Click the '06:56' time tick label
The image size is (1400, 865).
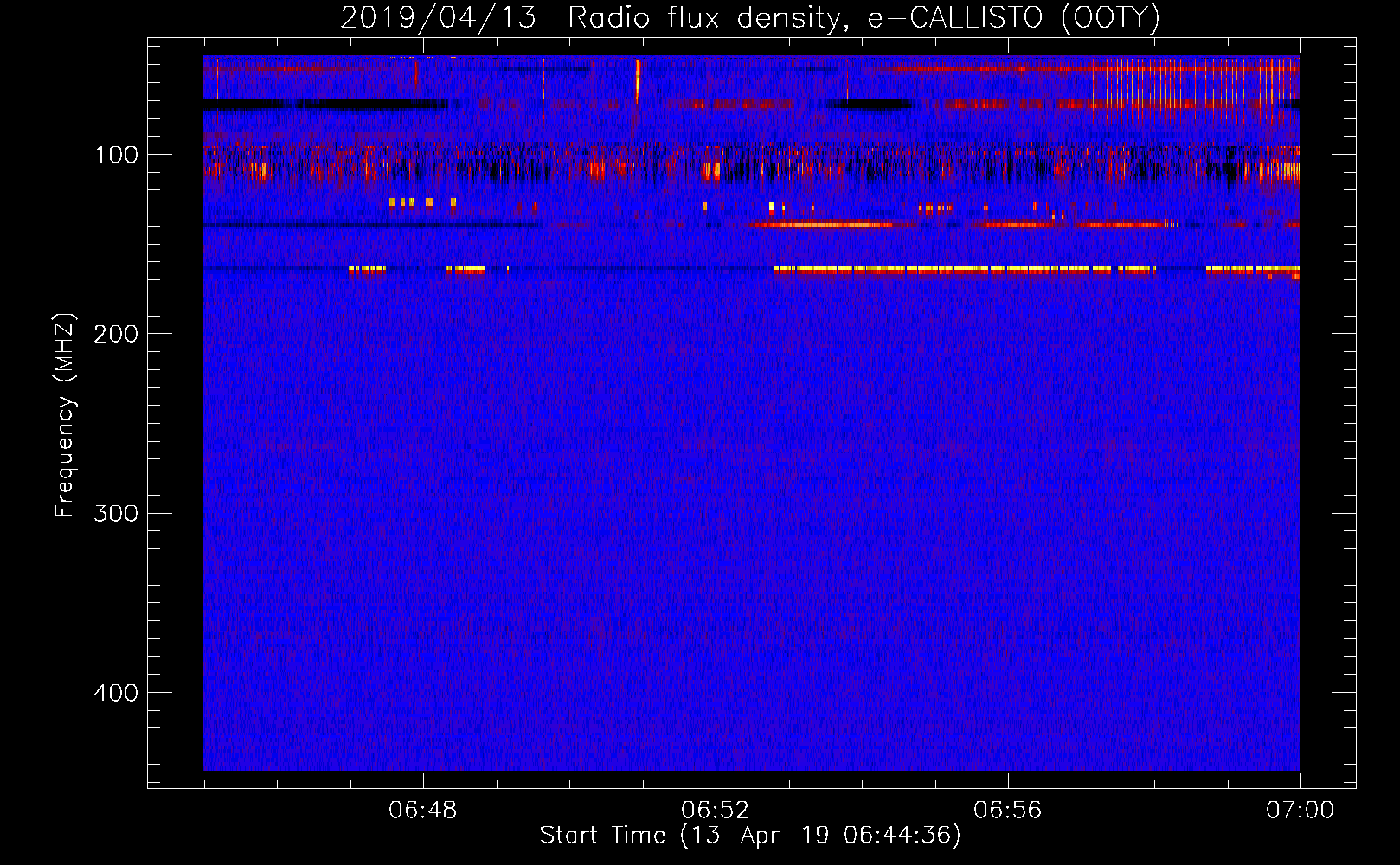1008,811
